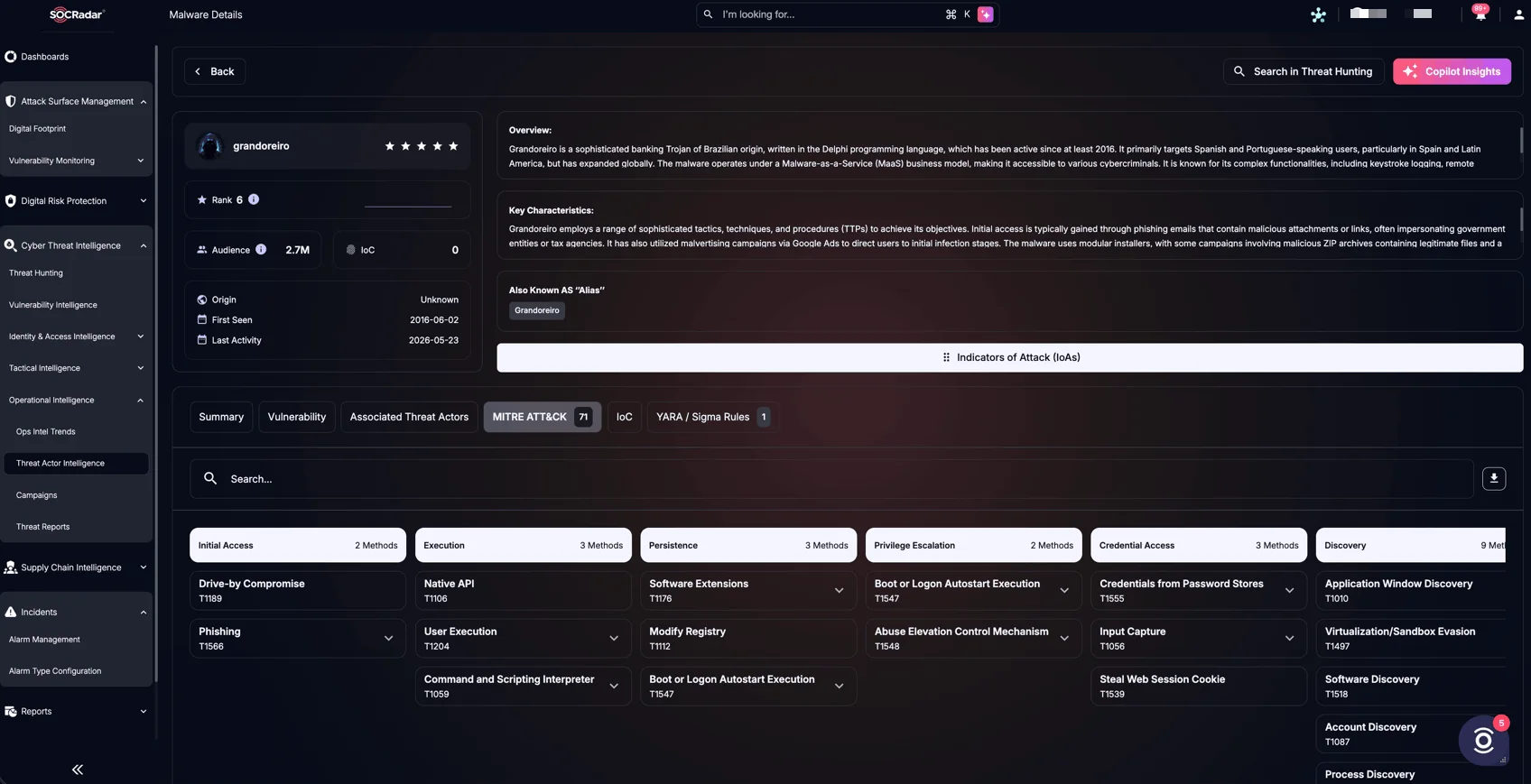Collapse Operational Intelligence submenu

pyautogui.click(x=140, y=401)
